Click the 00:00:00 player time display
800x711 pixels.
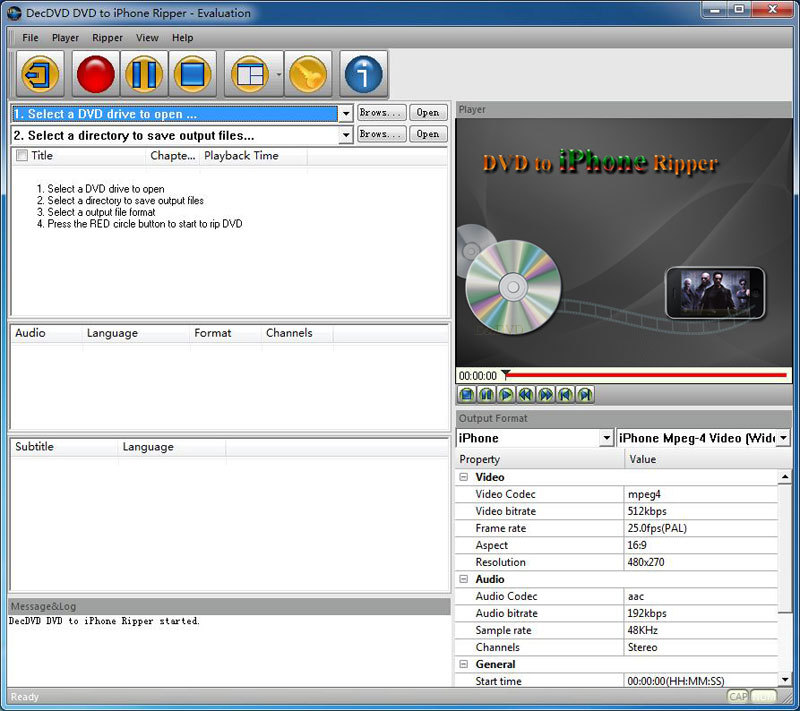click(x=478, y=376)
